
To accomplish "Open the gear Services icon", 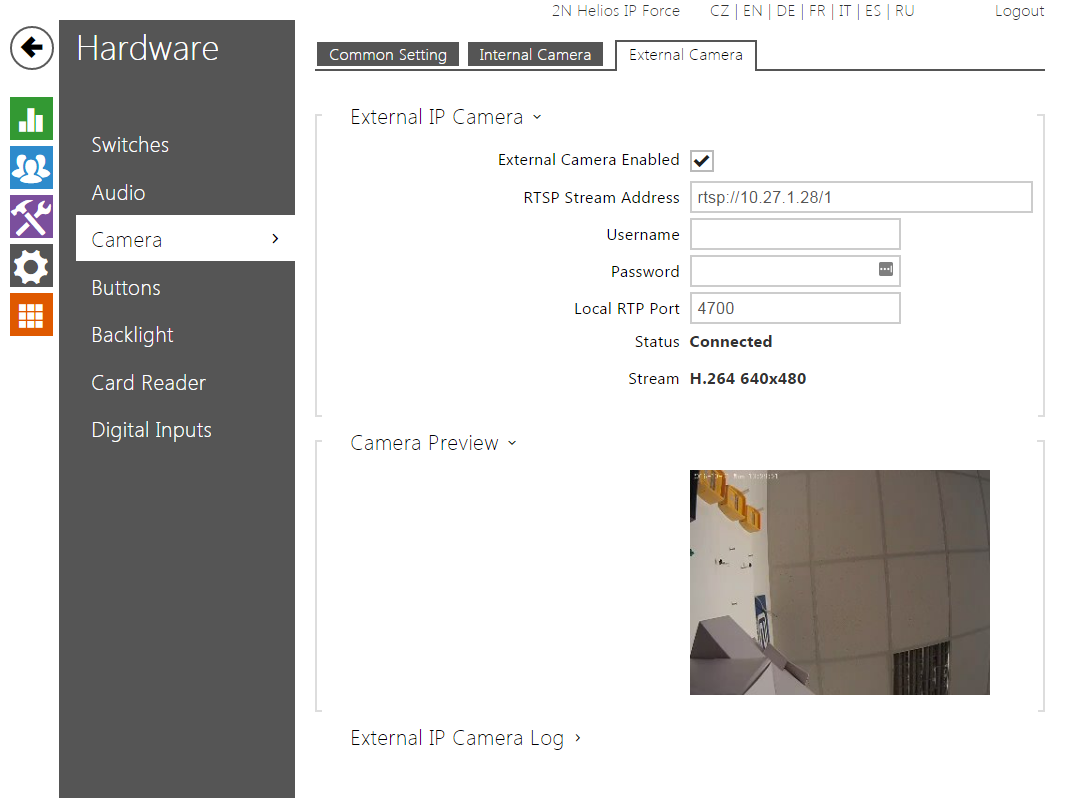I will pos(31,266).
